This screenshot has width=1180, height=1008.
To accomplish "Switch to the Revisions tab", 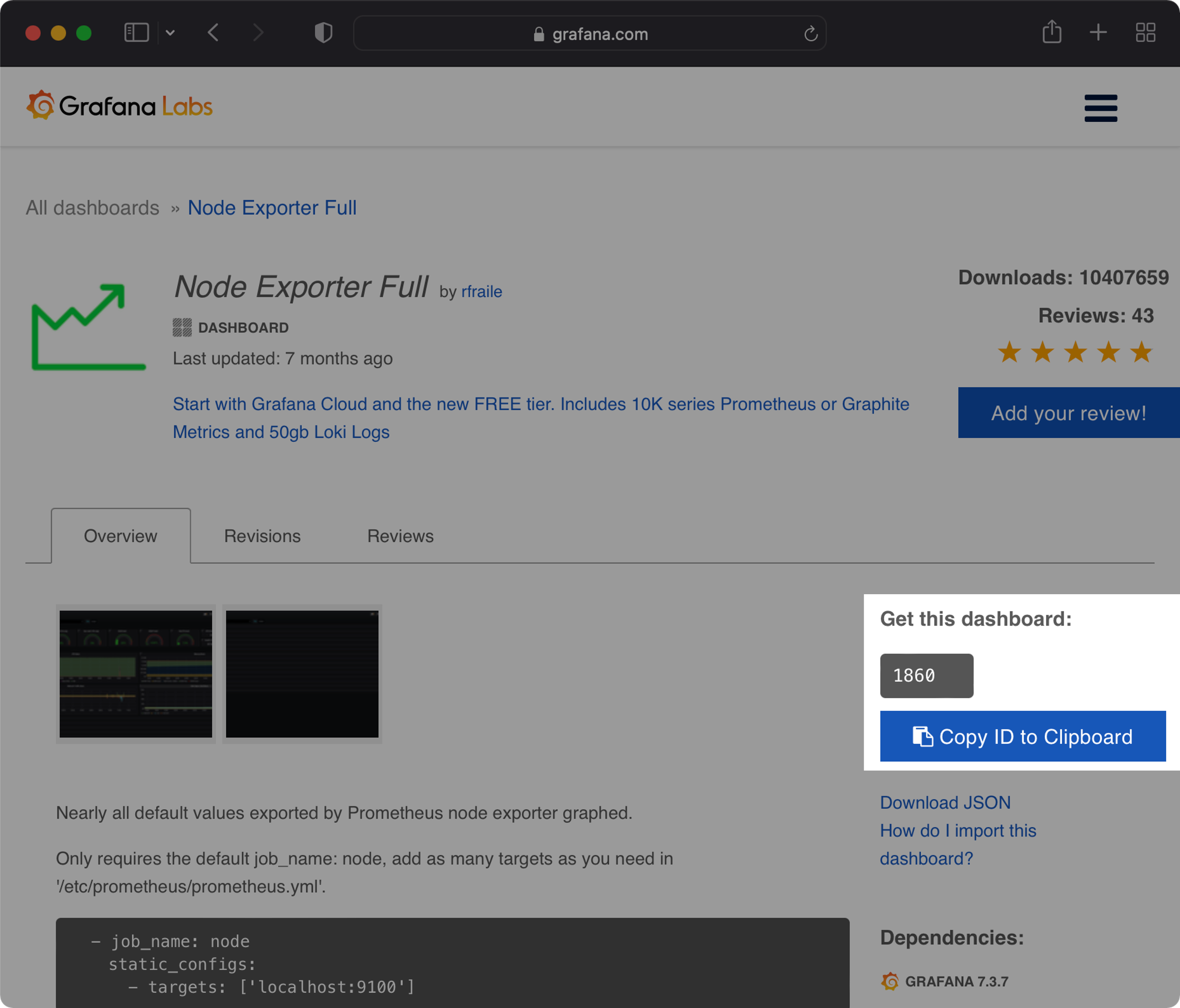I will click(x=262, y=536).
